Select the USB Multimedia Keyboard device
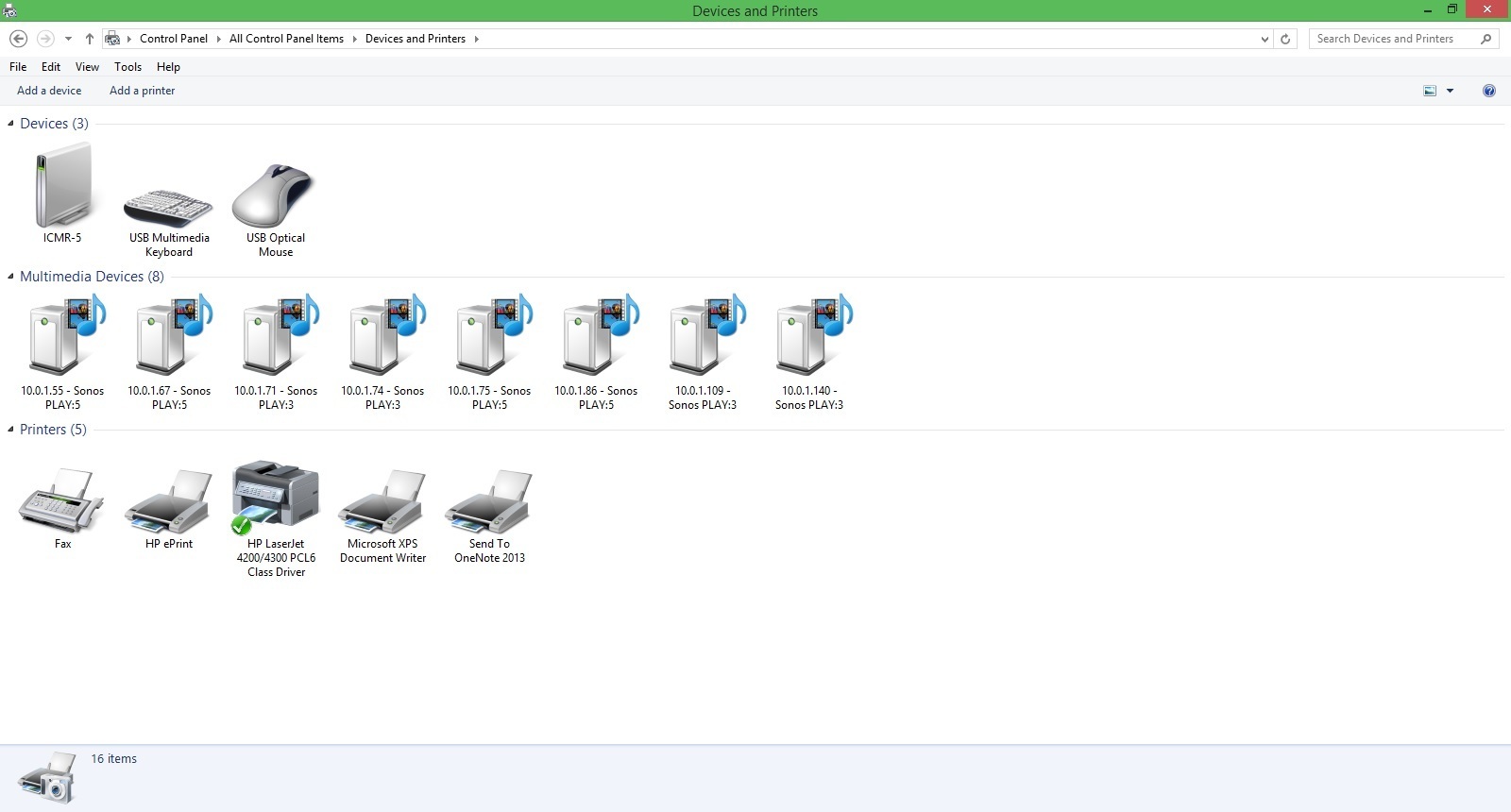This screenshot has height=812, width=1511. 169,208
